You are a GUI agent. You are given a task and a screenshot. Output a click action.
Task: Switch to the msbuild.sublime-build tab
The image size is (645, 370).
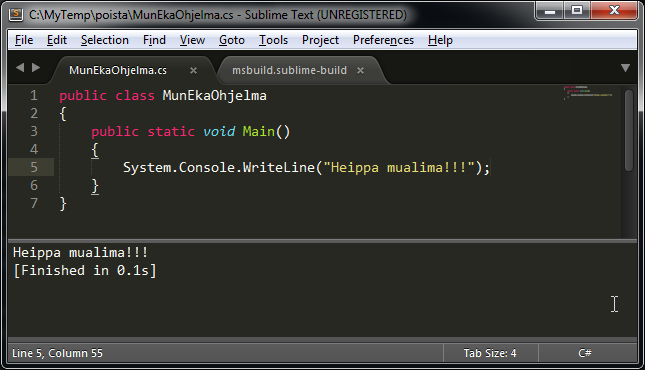[x=289, y=70]
